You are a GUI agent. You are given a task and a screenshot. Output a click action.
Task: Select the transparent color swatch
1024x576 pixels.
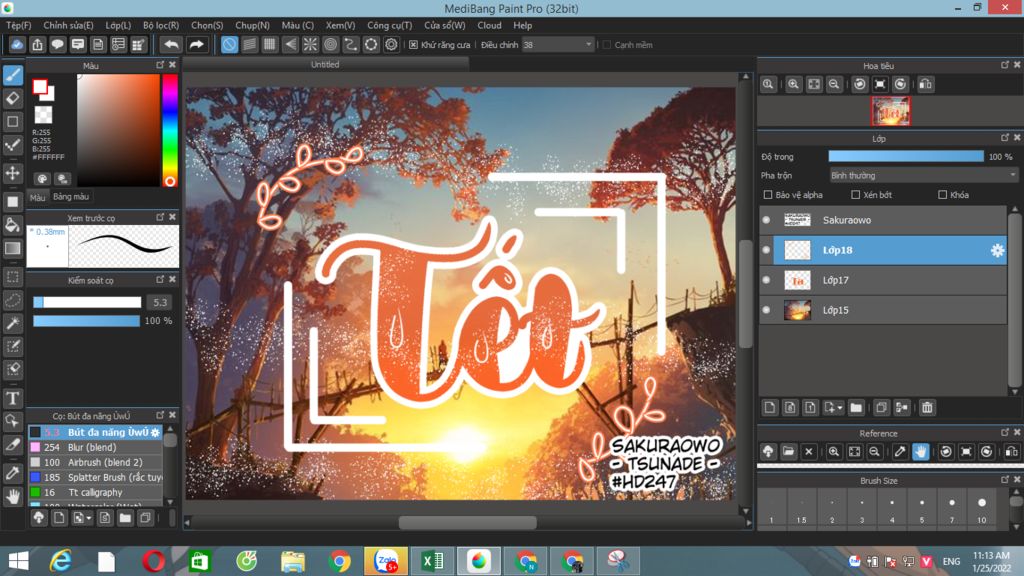point(43,114)
